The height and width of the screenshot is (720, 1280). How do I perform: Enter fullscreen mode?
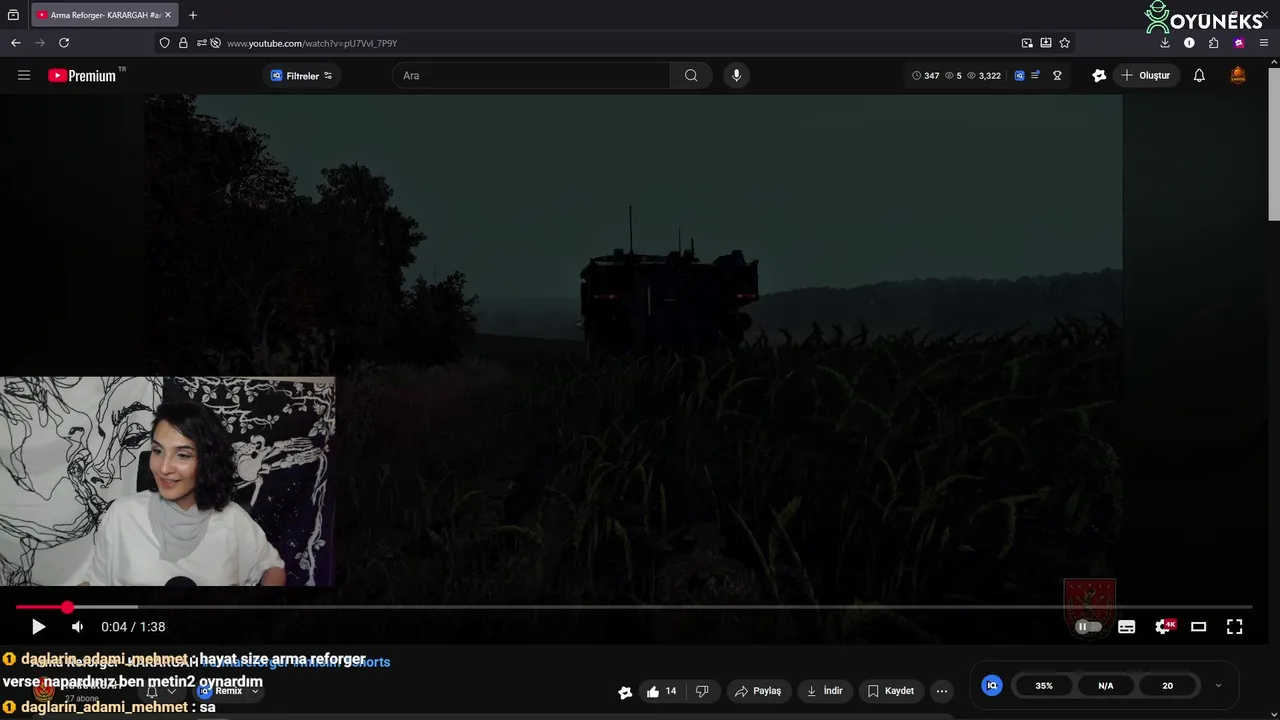click(1234, 627)
